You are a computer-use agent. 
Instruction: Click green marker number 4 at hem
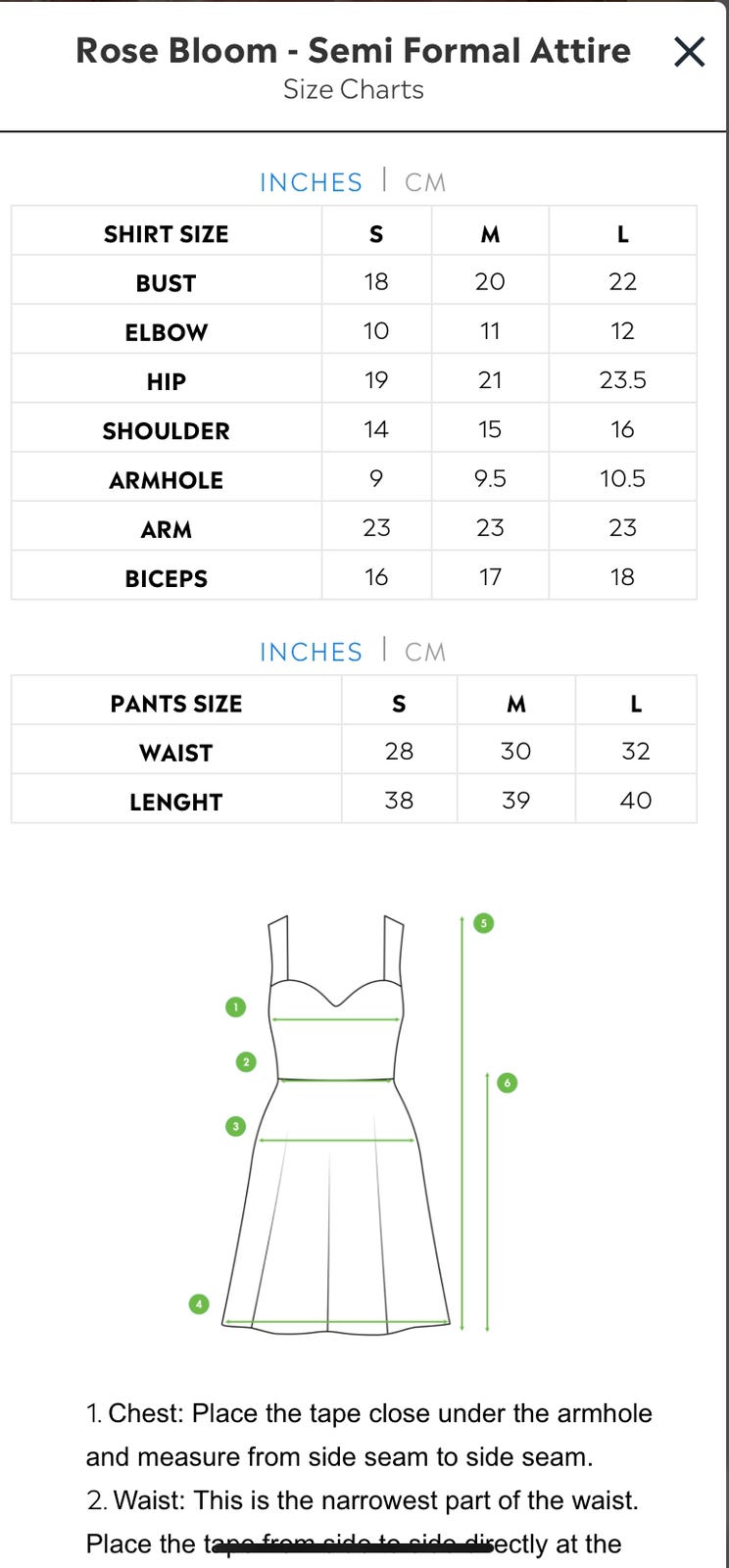click(x=199, y=1304)
